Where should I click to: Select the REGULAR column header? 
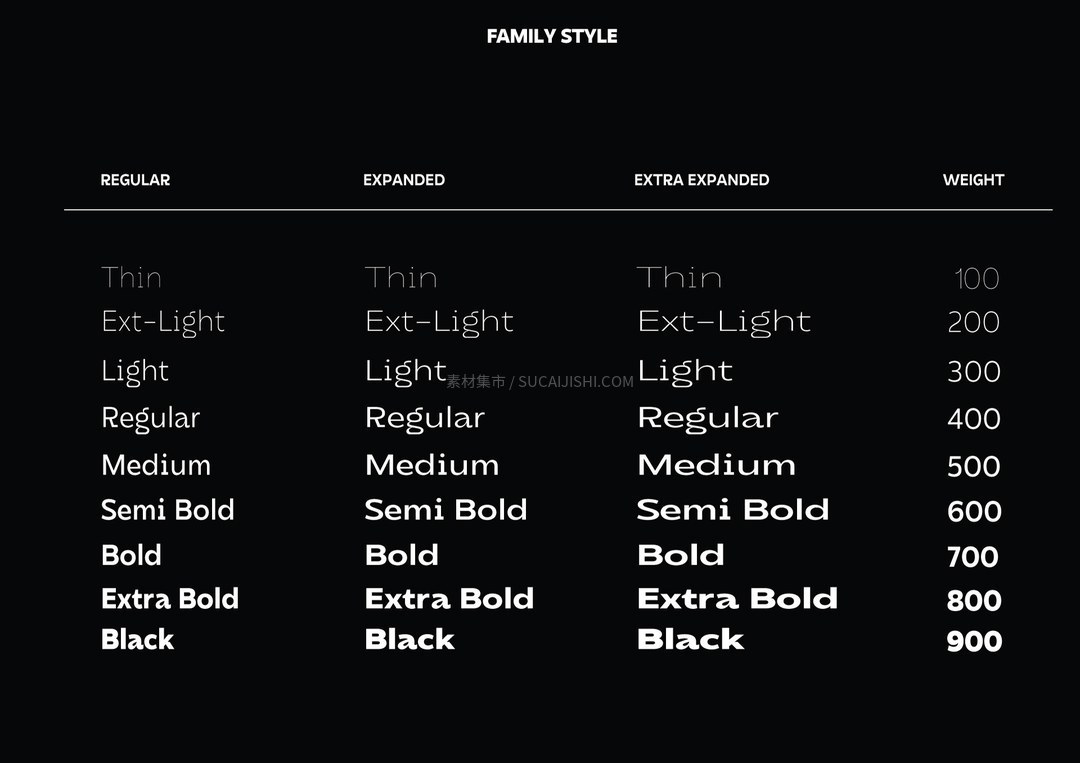pos(135,180)
